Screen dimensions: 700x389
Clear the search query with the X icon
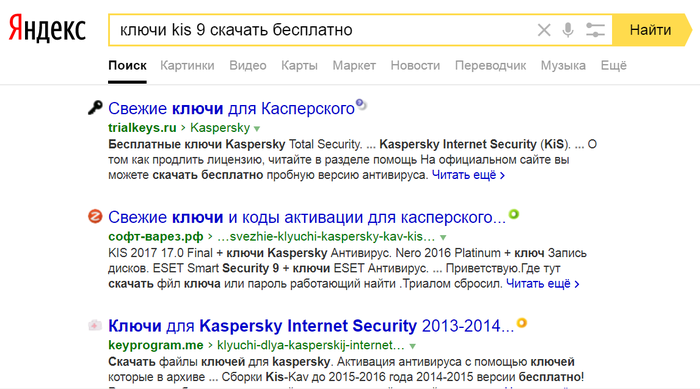point(544,30)
